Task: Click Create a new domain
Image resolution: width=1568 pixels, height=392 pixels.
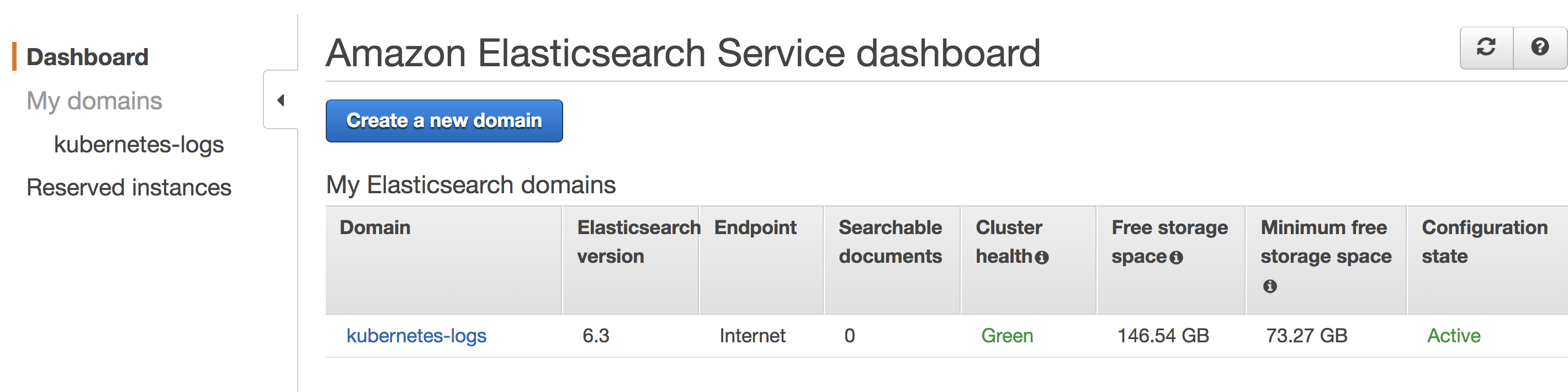Action: 444,120
